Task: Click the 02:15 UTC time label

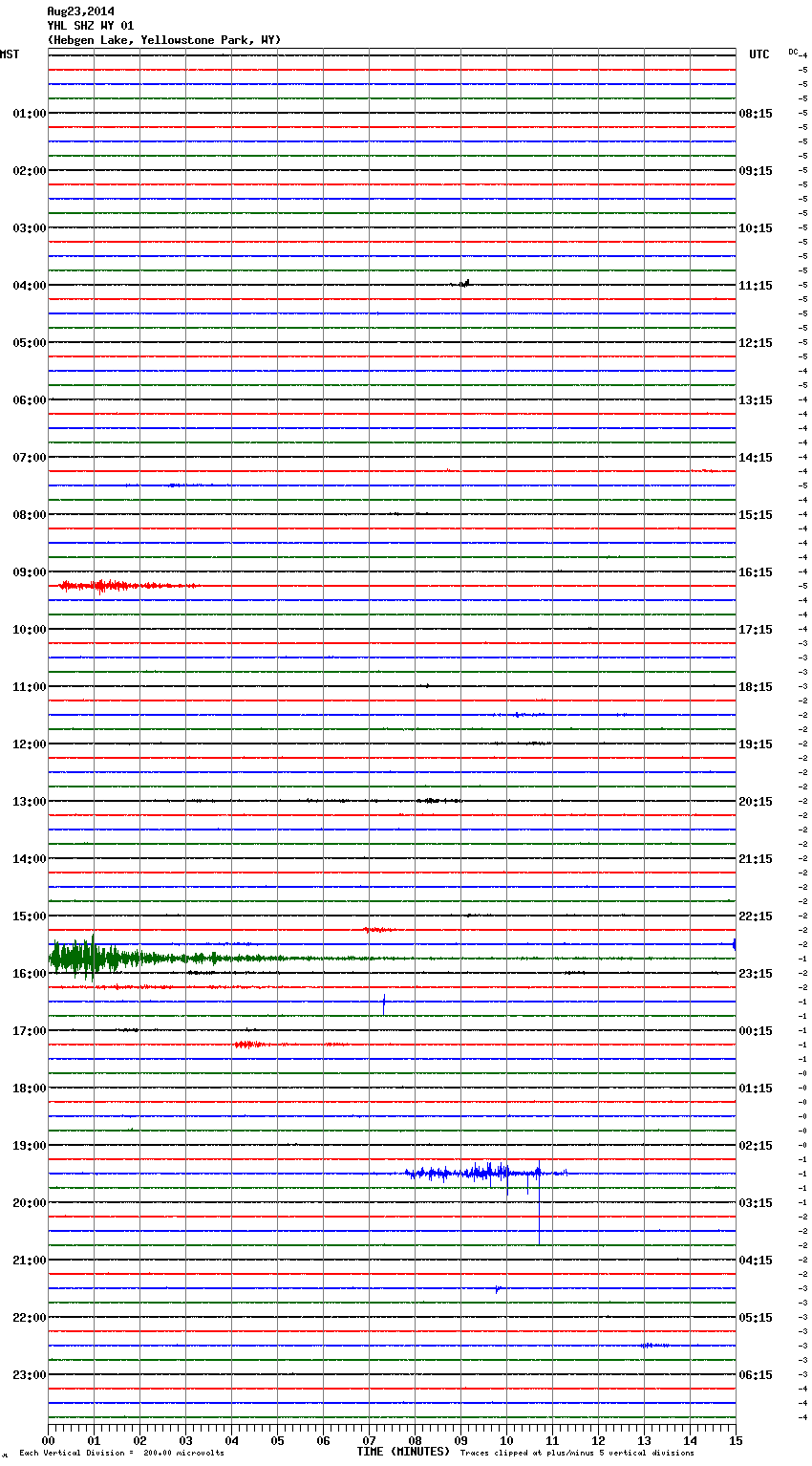Action: click(x=756, y=1146)
